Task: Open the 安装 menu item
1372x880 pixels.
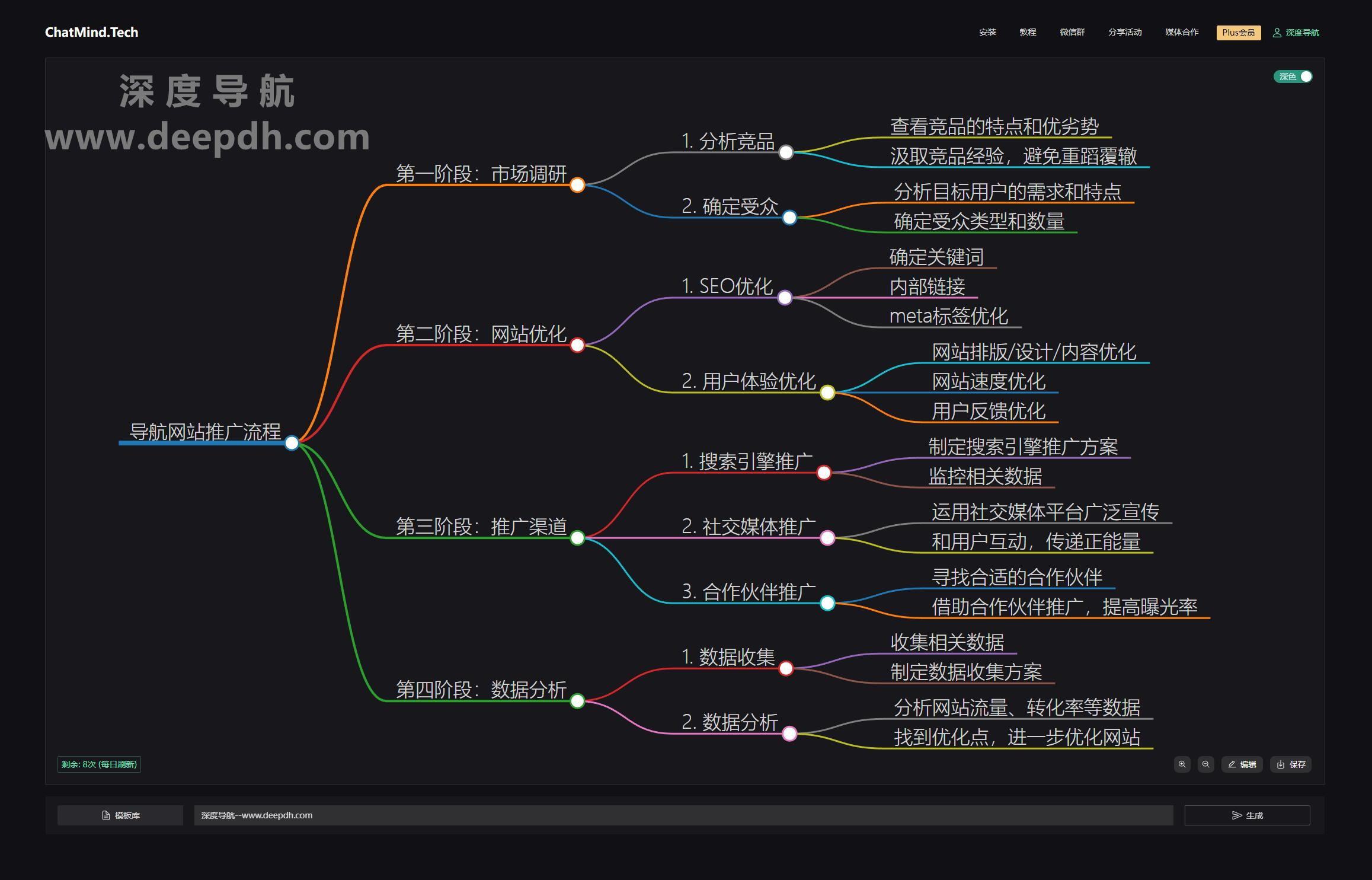Action: point(987,33)
